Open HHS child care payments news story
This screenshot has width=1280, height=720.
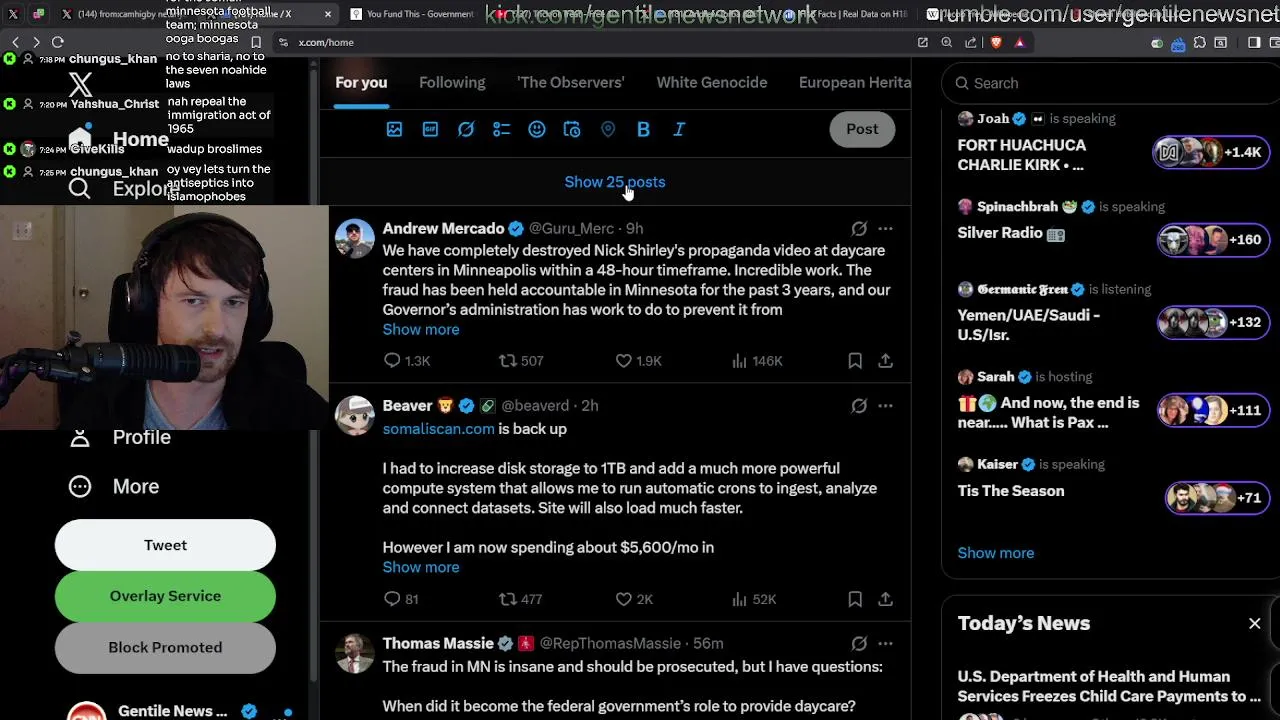point(1109,686)
